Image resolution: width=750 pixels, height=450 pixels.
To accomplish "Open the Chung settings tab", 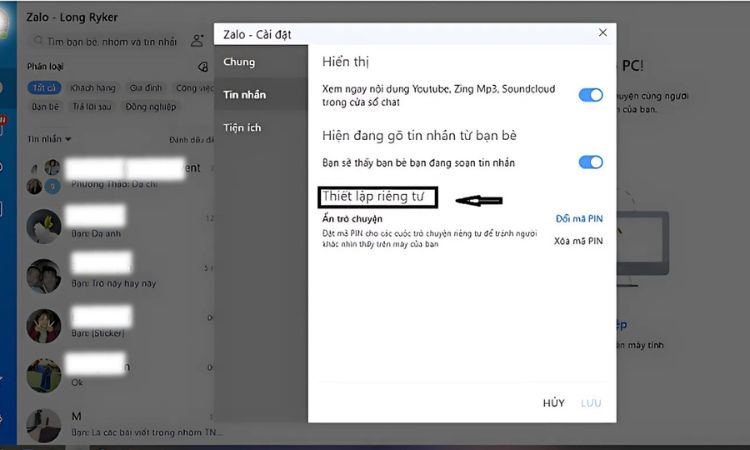I will click(239, 62).
